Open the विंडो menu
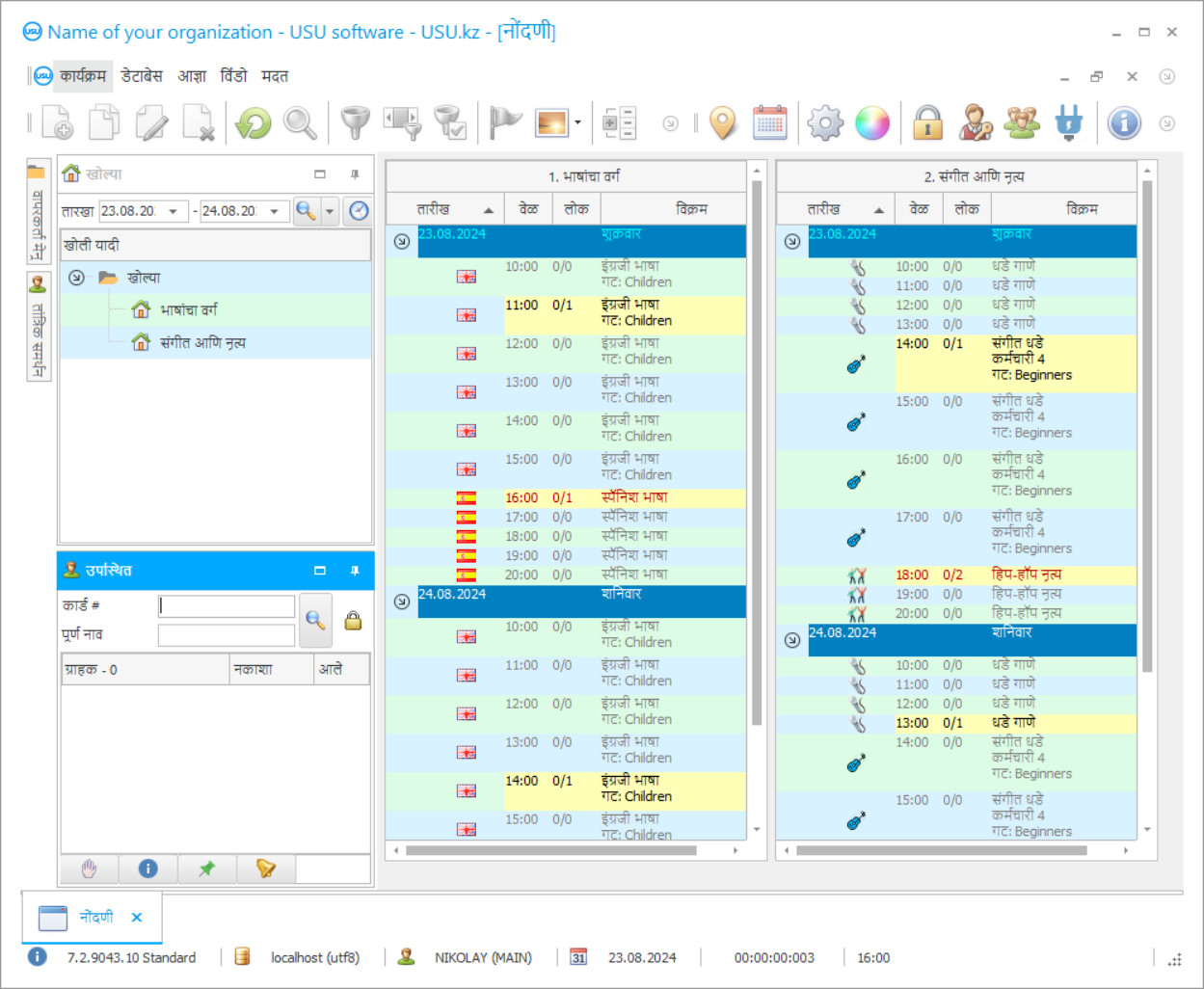Image resolution: width=1204 pixels, height=989 pixels. pyautogui.click(x=234, y=76)
